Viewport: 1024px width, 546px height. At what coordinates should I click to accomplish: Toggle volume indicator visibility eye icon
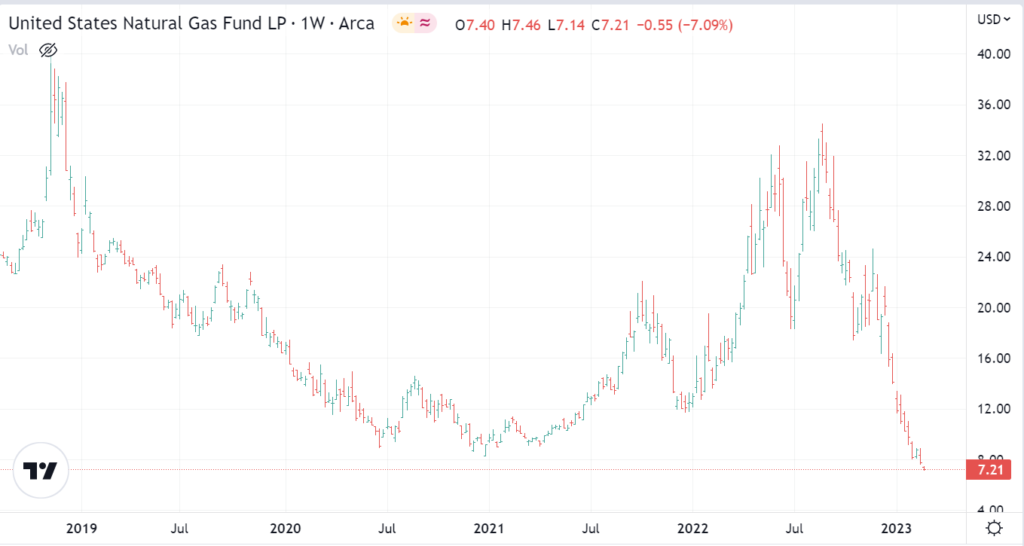click(x=48, y=50)
